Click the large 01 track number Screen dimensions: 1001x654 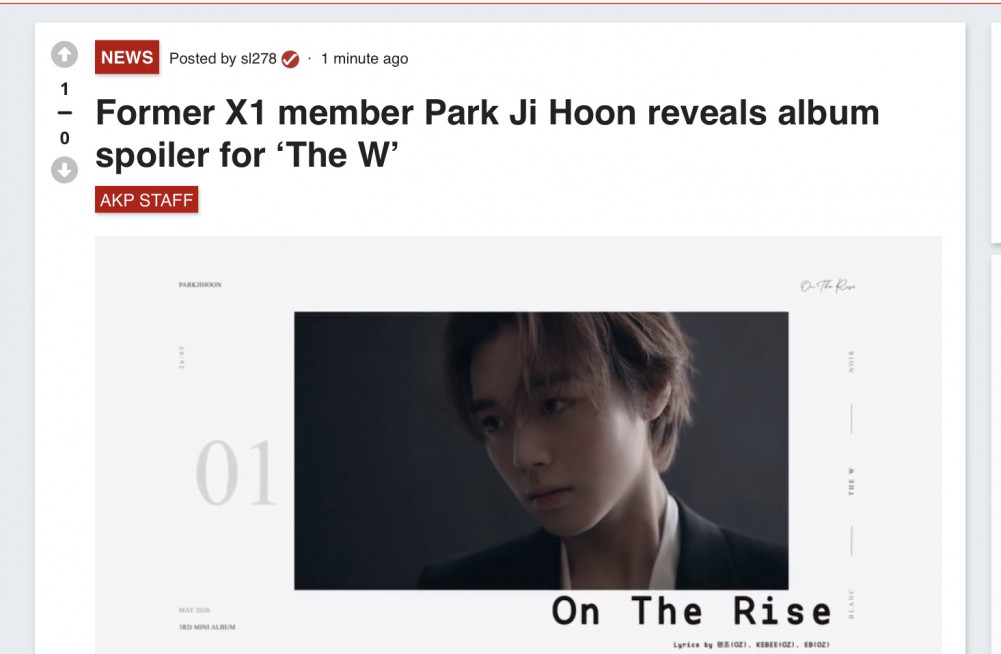236,473
